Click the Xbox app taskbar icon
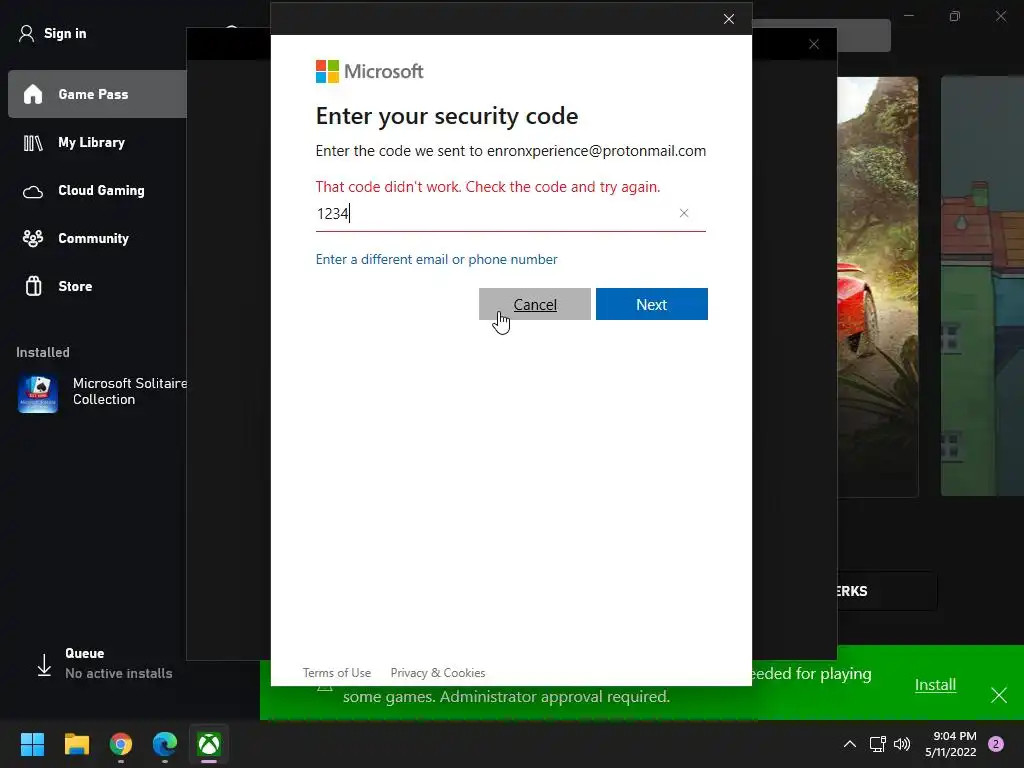Viewport: 1024px width, 768px height. tap(209, 744)
